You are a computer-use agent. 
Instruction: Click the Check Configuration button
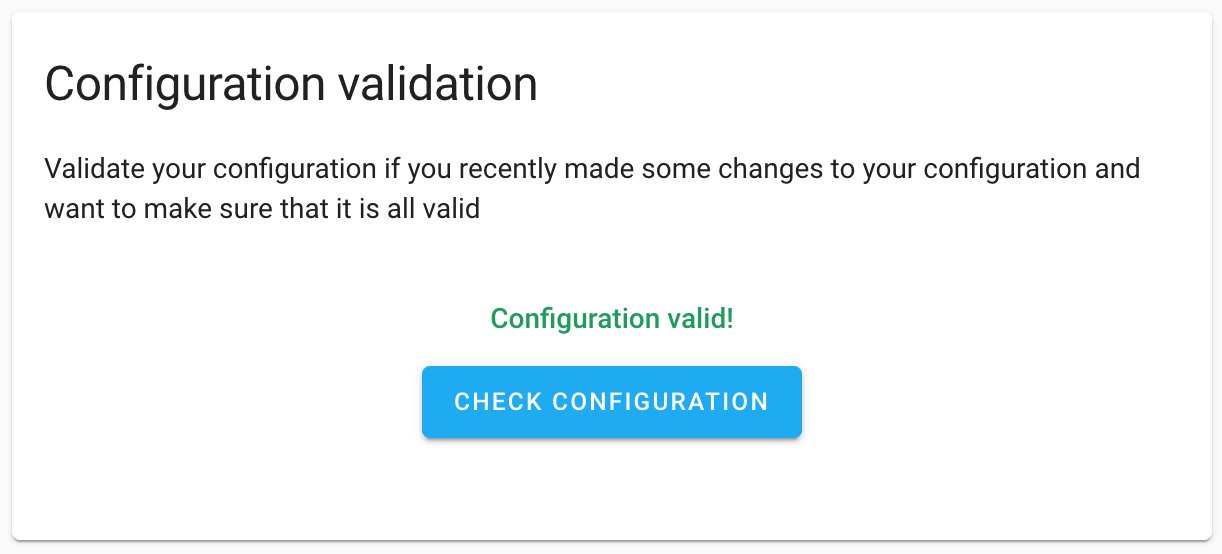click(611, 402)
